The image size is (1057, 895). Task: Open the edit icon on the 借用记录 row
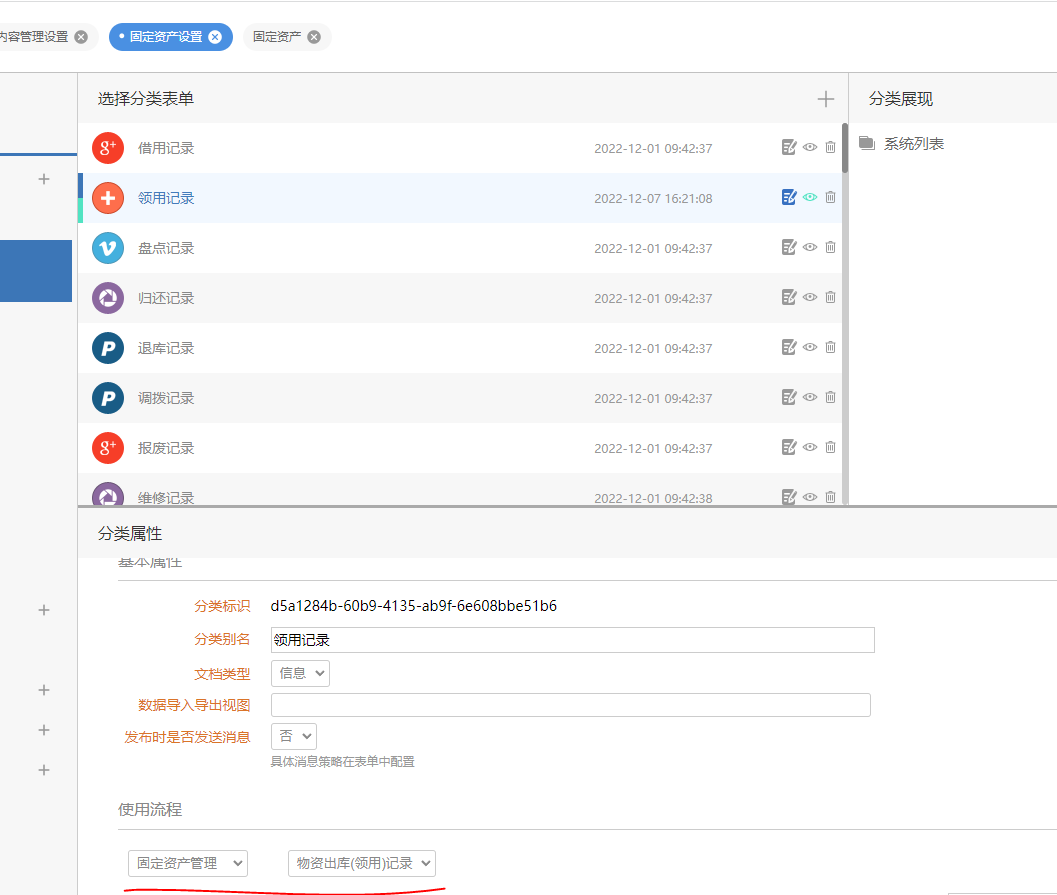789,147
